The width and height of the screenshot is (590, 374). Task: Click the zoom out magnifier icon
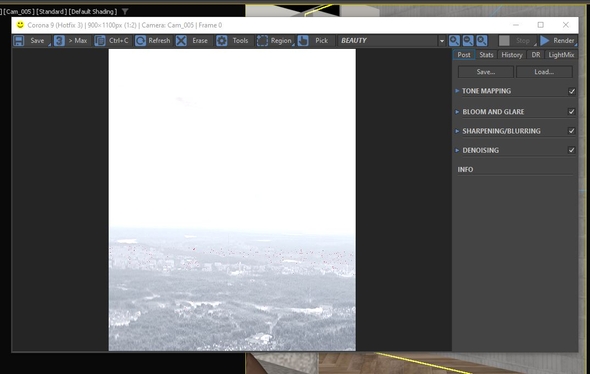468,41
